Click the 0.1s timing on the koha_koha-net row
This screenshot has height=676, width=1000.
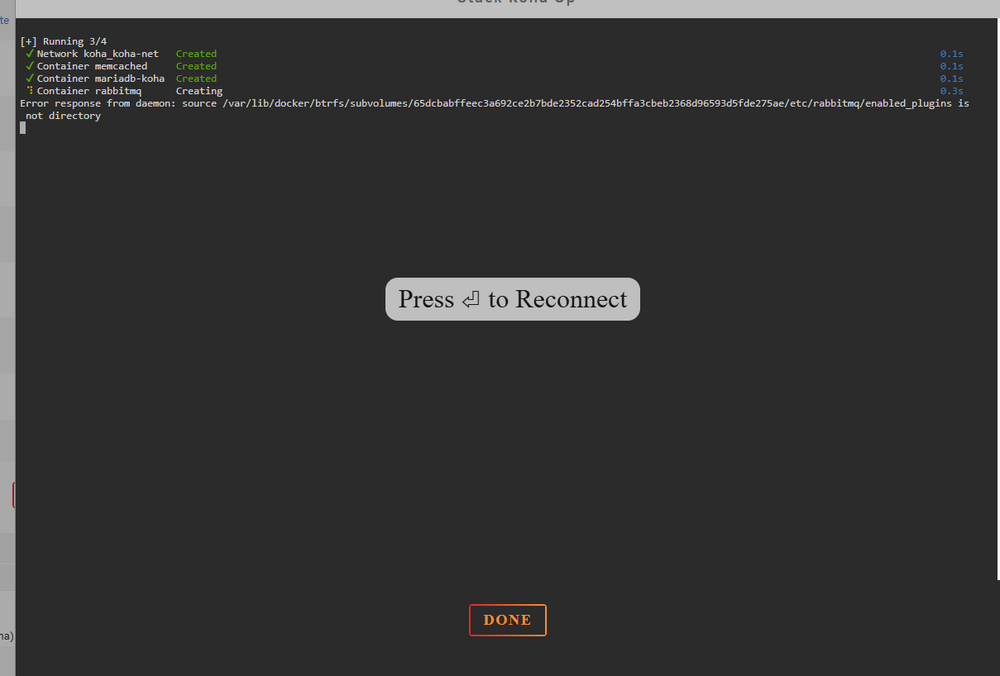(952, 54)
